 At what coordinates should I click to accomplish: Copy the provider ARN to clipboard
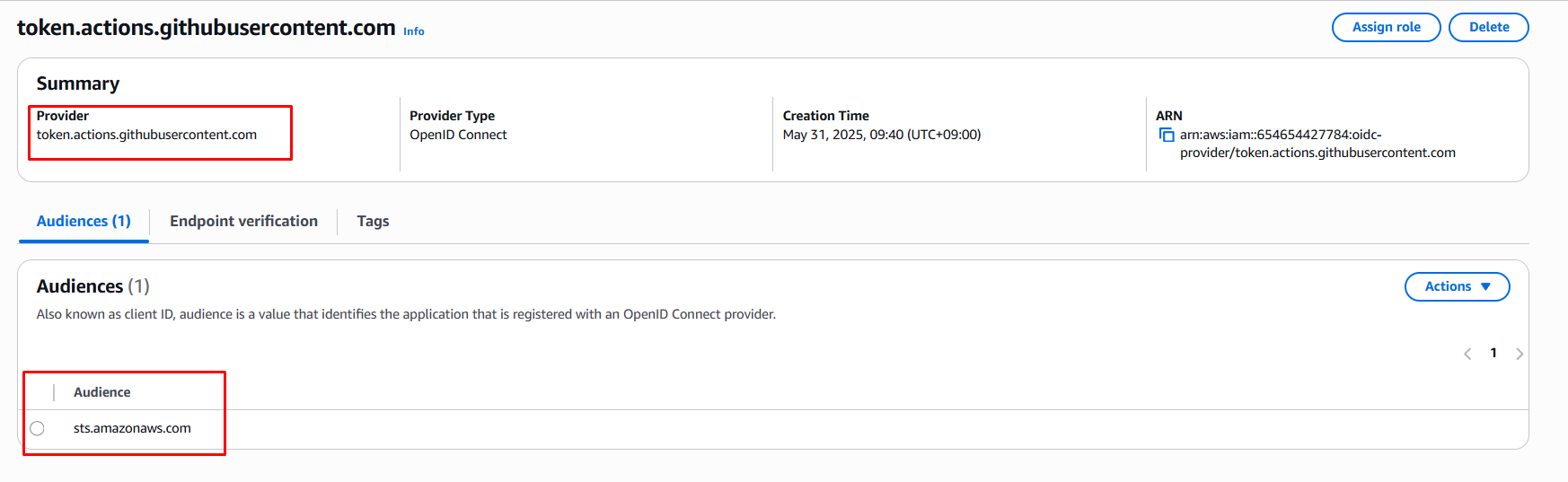click(x=1167, y=135)
